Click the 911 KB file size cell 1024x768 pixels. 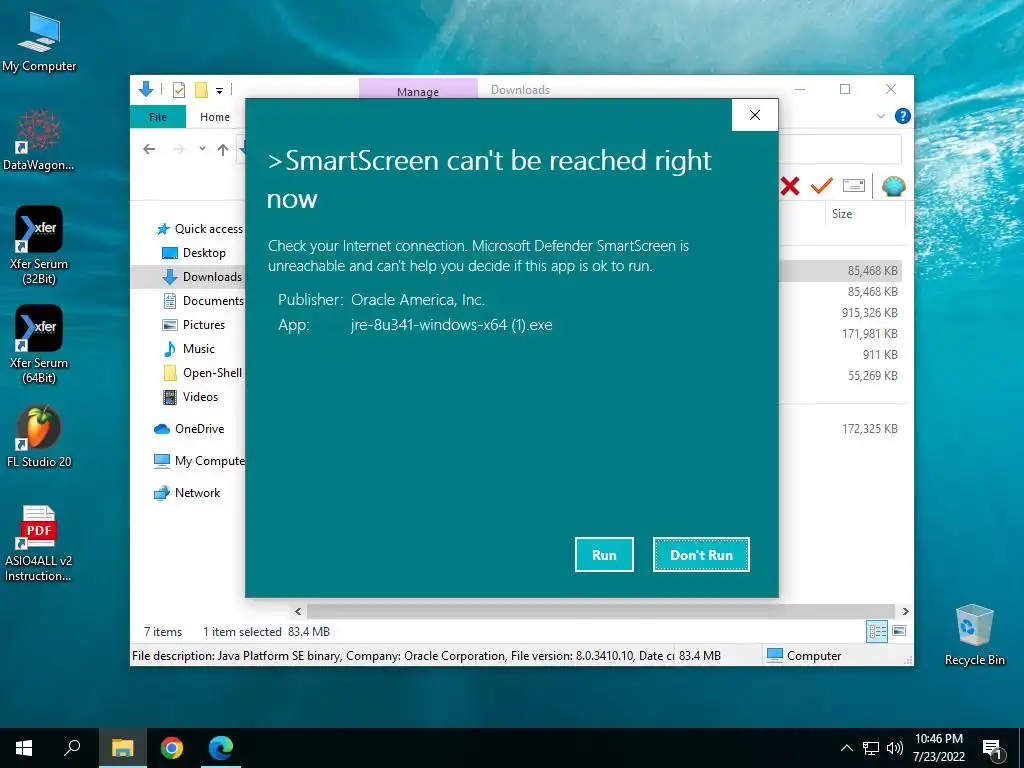coord(880,355)
